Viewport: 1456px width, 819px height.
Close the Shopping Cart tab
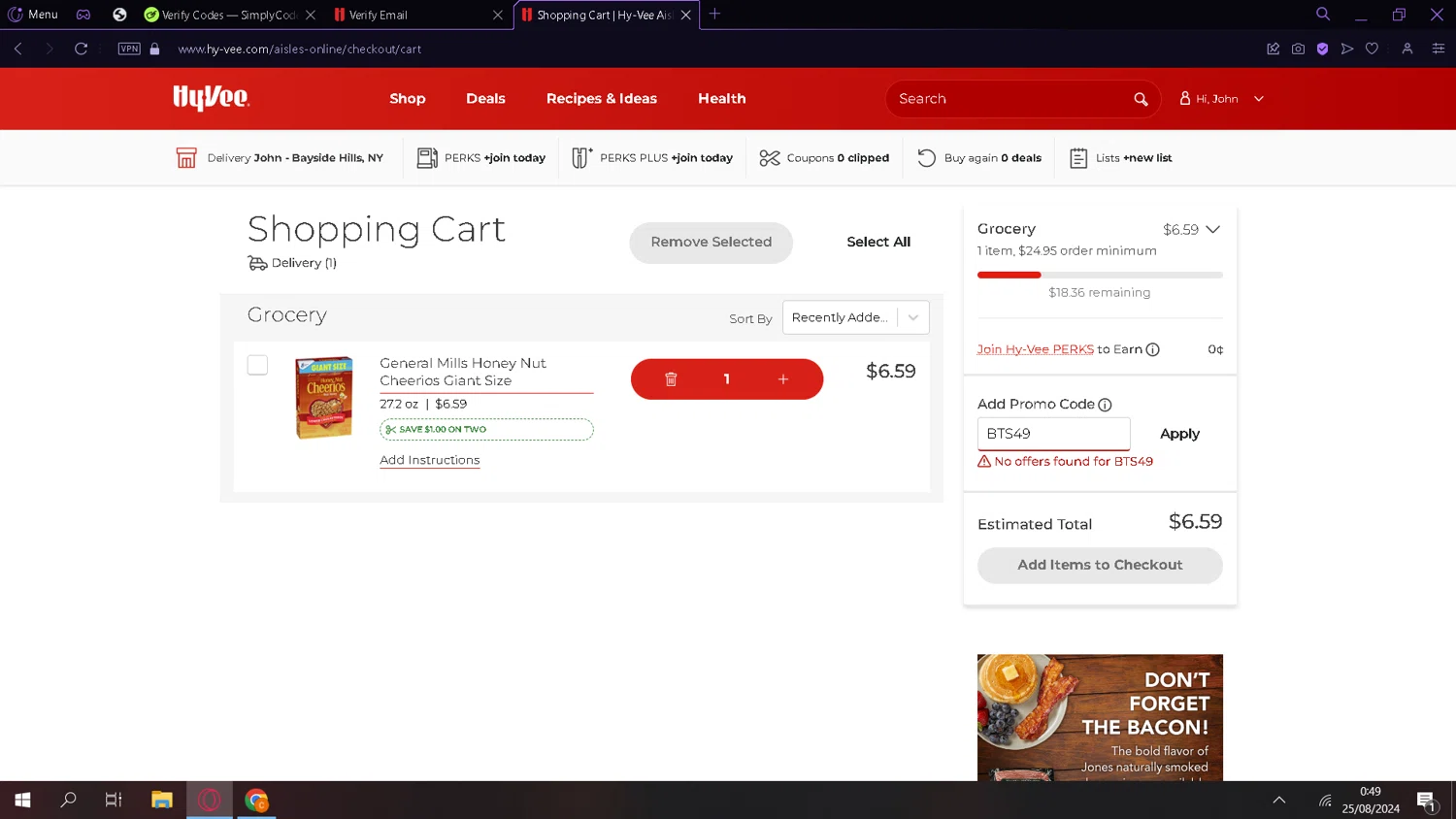[686, 15]
